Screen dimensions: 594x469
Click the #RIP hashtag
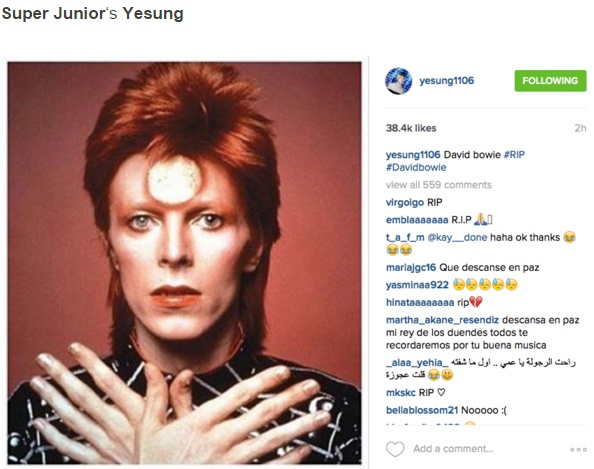(514, 155)
